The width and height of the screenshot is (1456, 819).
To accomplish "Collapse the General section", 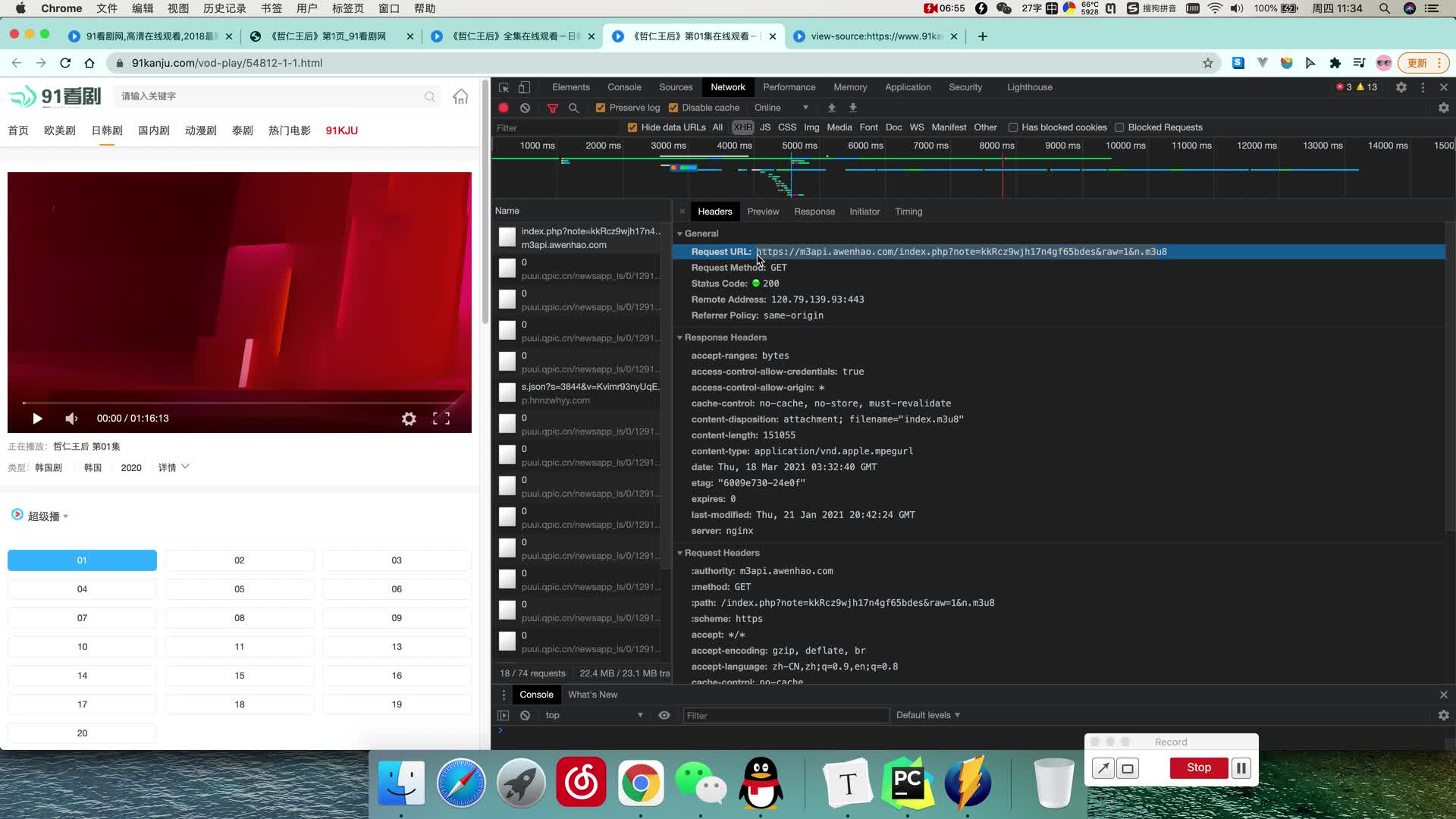I will coord(679,234).
